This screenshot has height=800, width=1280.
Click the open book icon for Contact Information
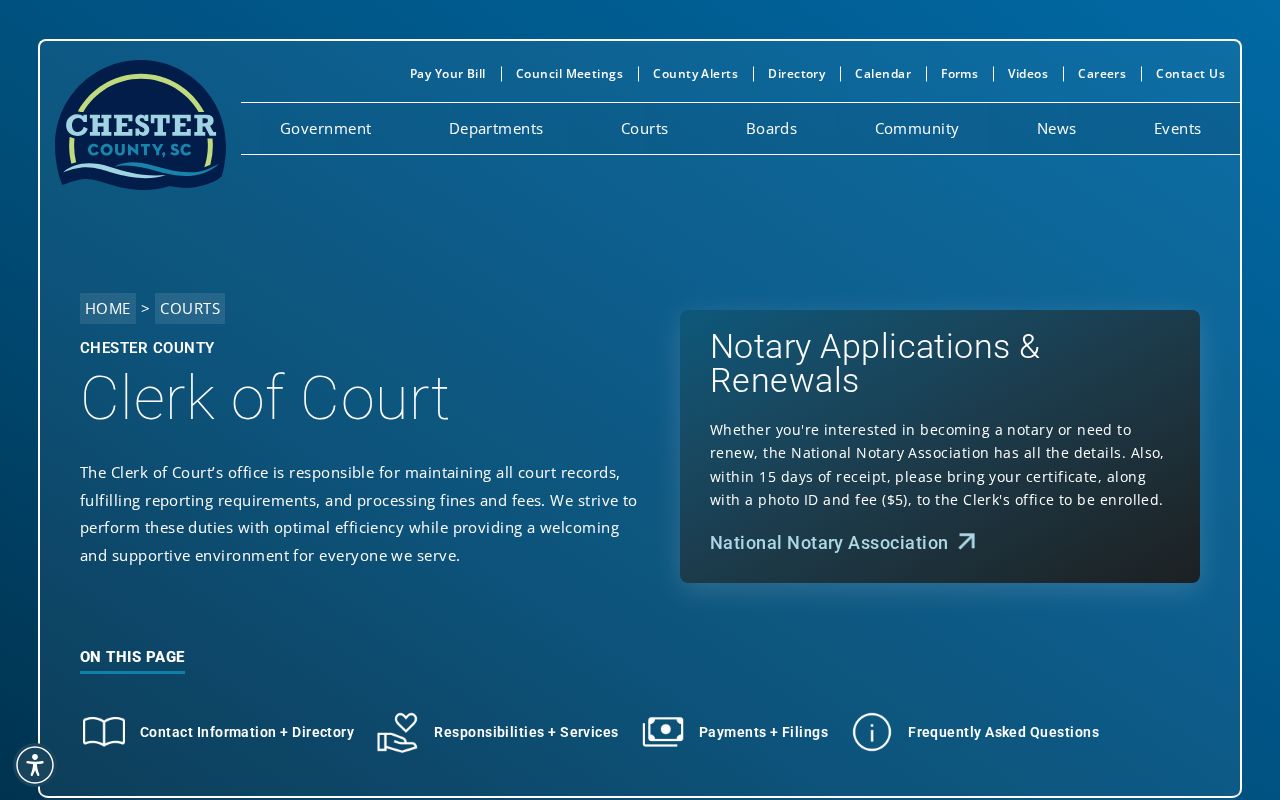(104, 732)
